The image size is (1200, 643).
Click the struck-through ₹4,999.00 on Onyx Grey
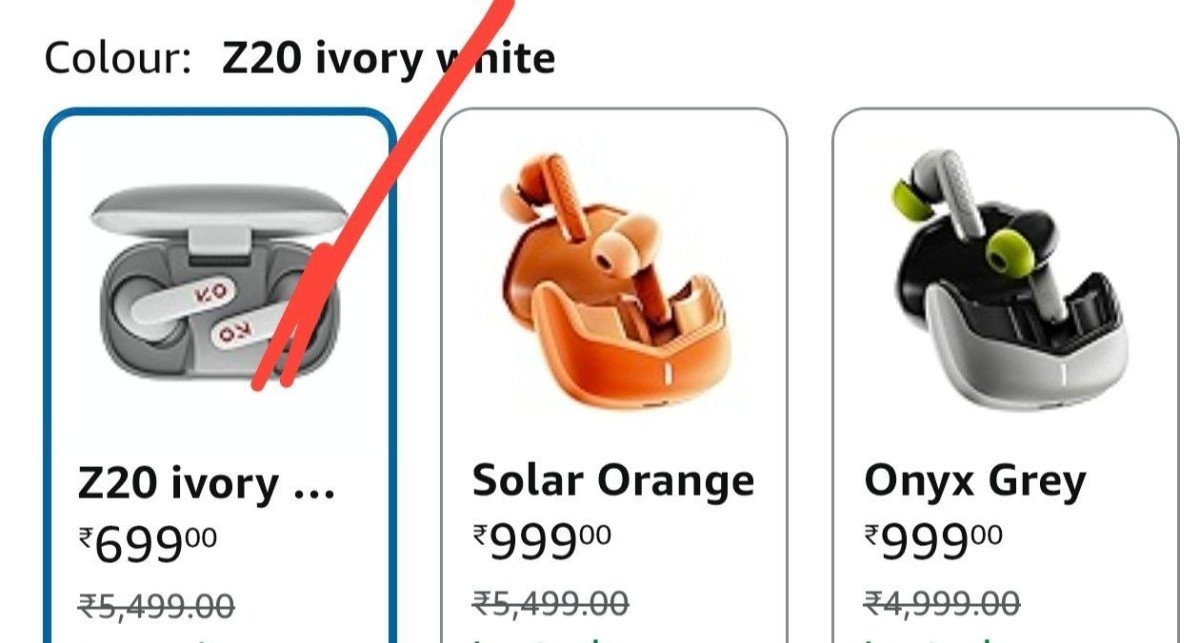(942, 604)
